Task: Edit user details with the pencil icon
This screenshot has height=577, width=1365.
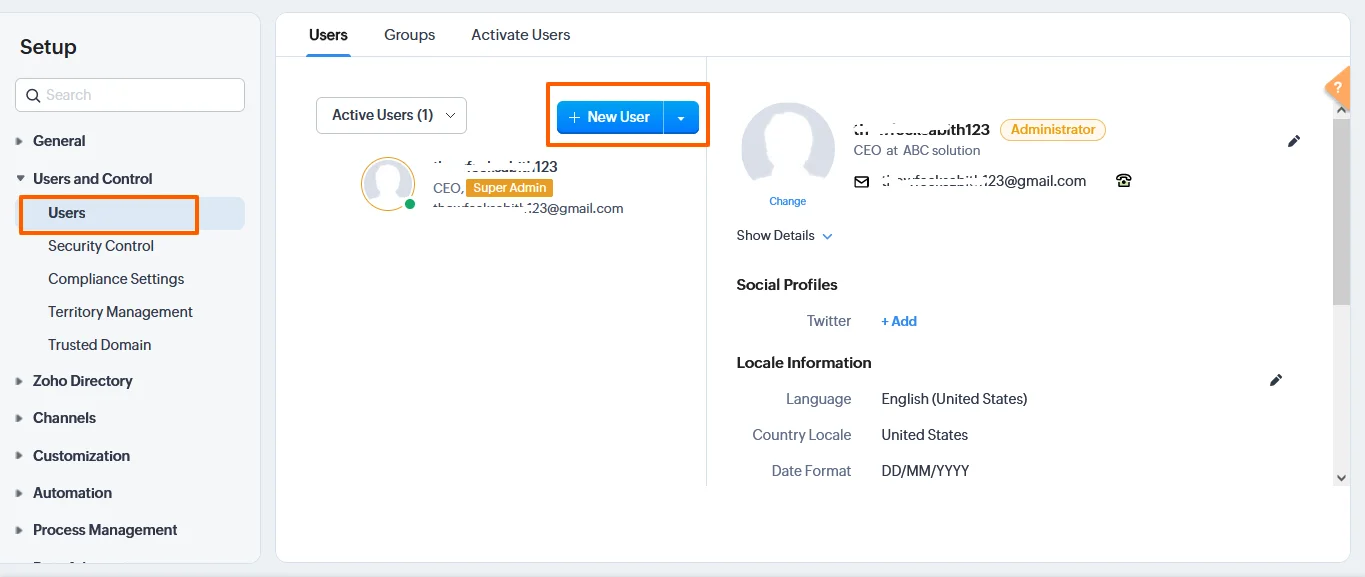Action: tap(1293, 141)
